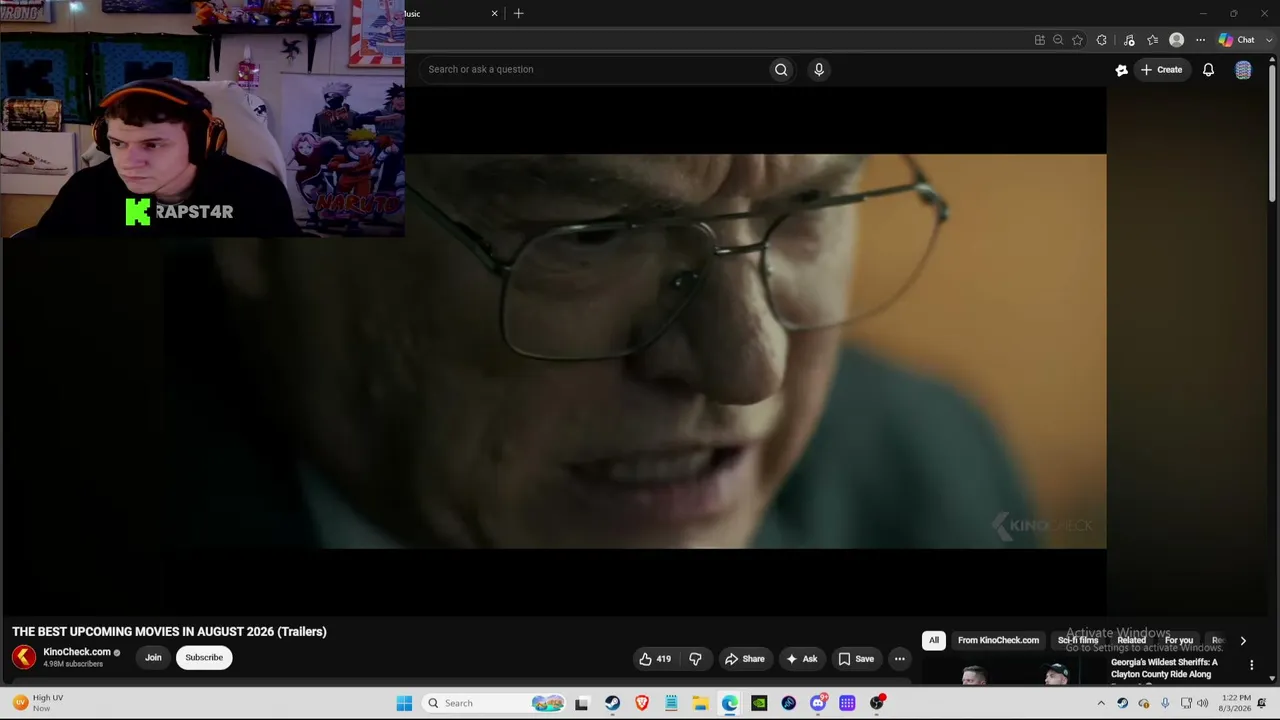Screen dimensions: 1280x720
Task: Start voice search with the microphone icon
Action: 819,69
